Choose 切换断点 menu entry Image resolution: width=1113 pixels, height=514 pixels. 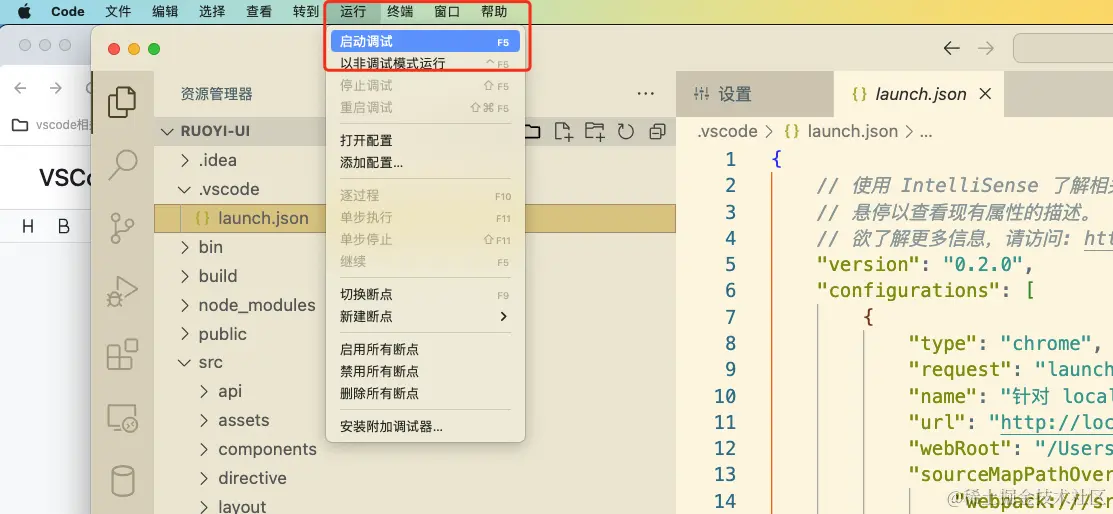point(425,295)
